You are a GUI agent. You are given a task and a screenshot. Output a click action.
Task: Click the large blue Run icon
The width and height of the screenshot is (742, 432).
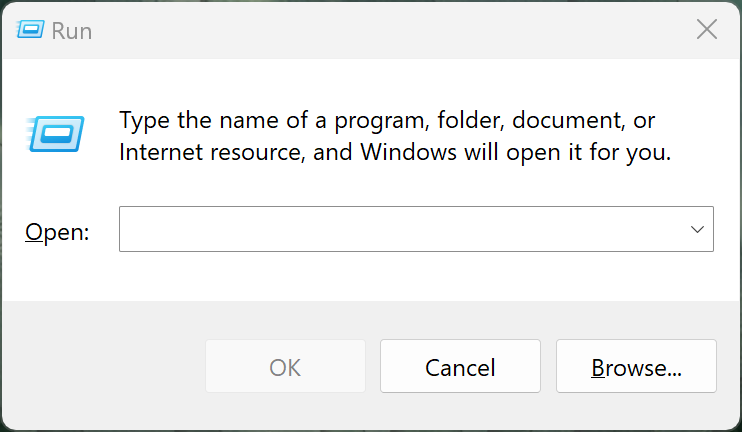pyautogui.click(x=55, y=133)
